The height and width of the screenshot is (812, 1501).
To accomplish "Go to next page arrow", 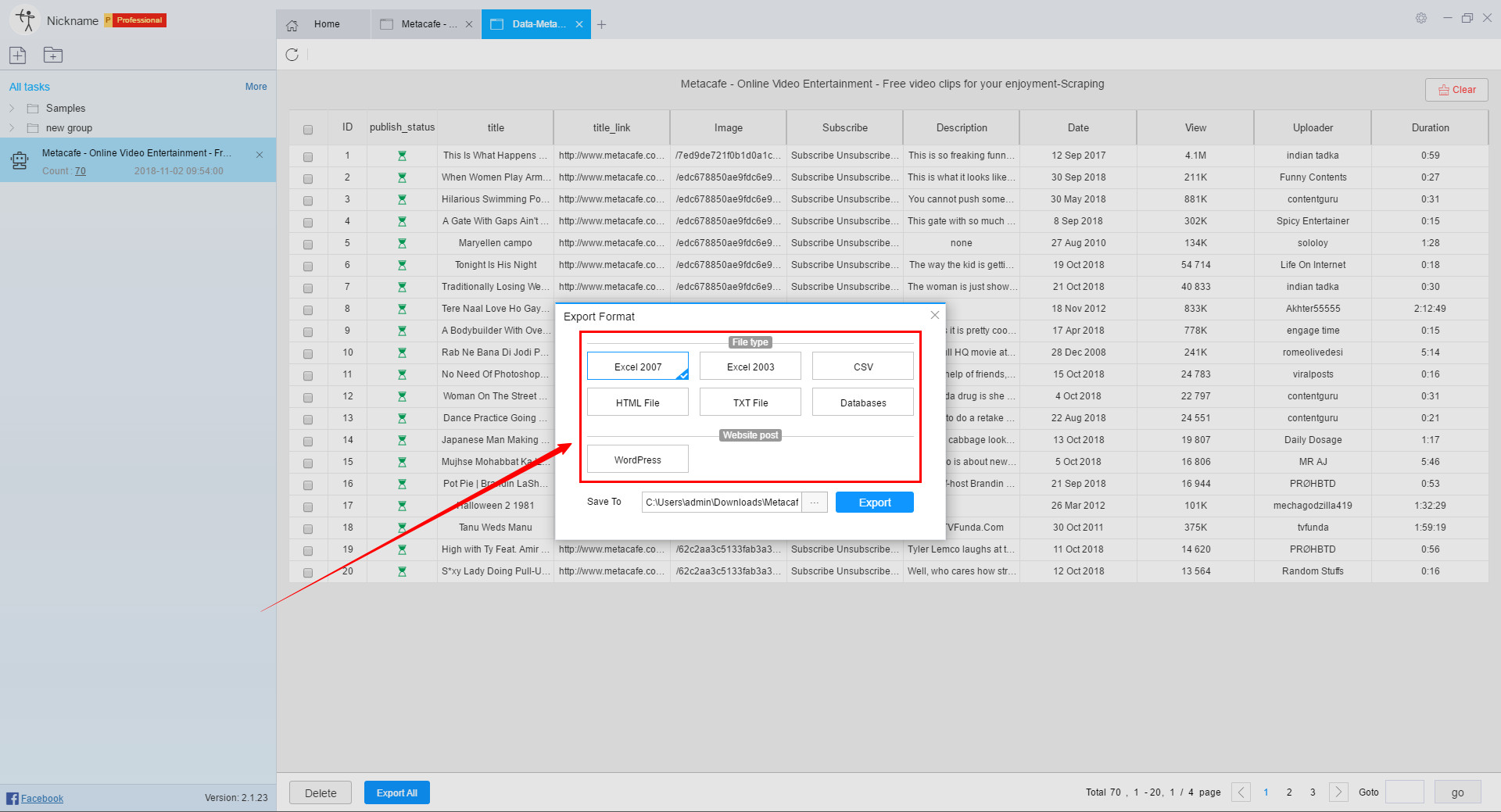I will (1338, 792).
